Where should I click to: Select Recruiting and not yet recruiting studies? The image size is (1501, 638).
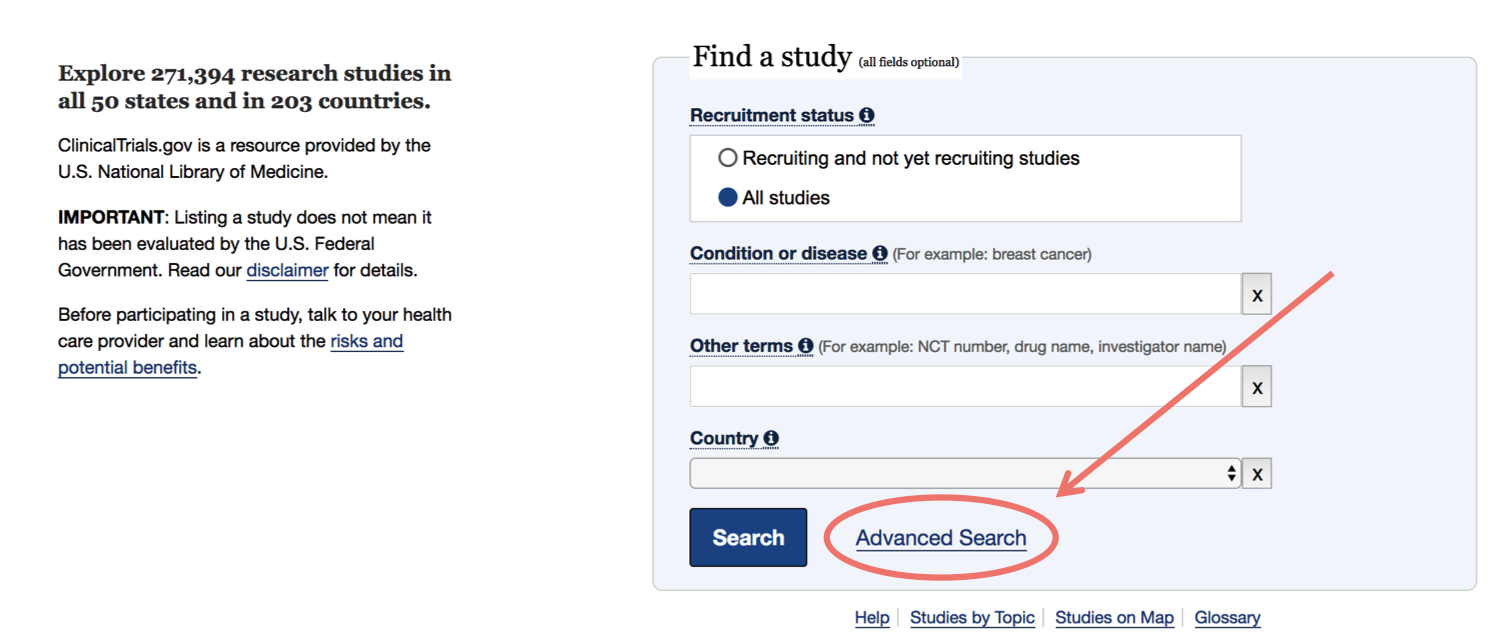729,157
